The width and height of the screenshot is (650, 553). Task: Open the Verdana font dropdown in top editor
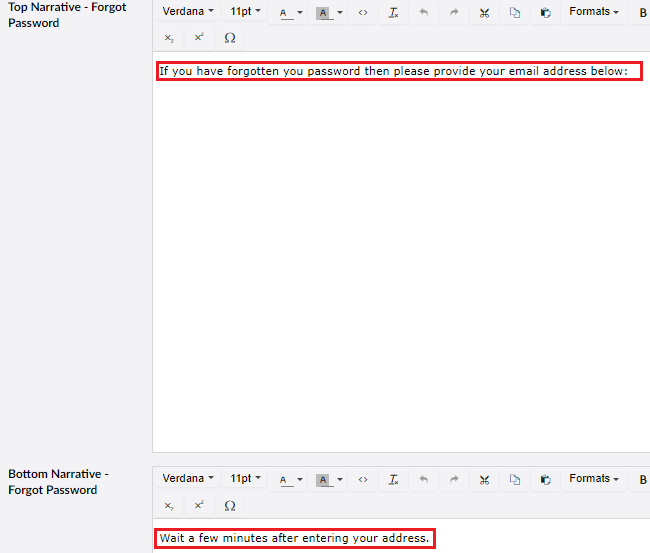[188, 12]
